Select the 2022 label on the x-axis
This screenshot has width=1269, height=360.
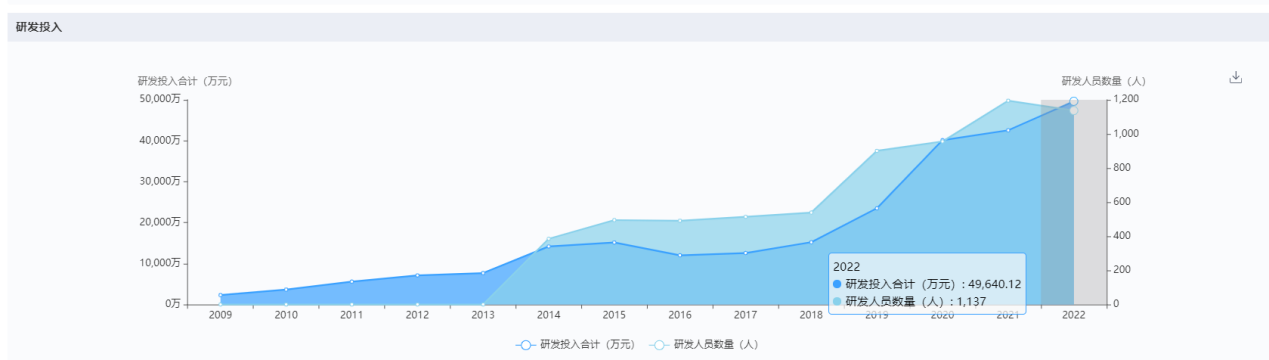click(1073, 315)
